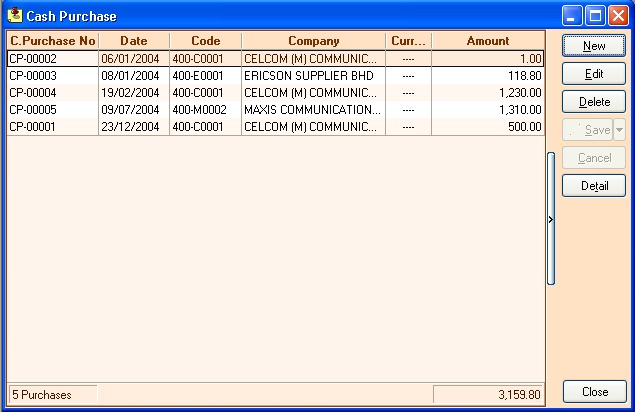
Task: Click date 09/07/2004
Action: tap(130, 110)
